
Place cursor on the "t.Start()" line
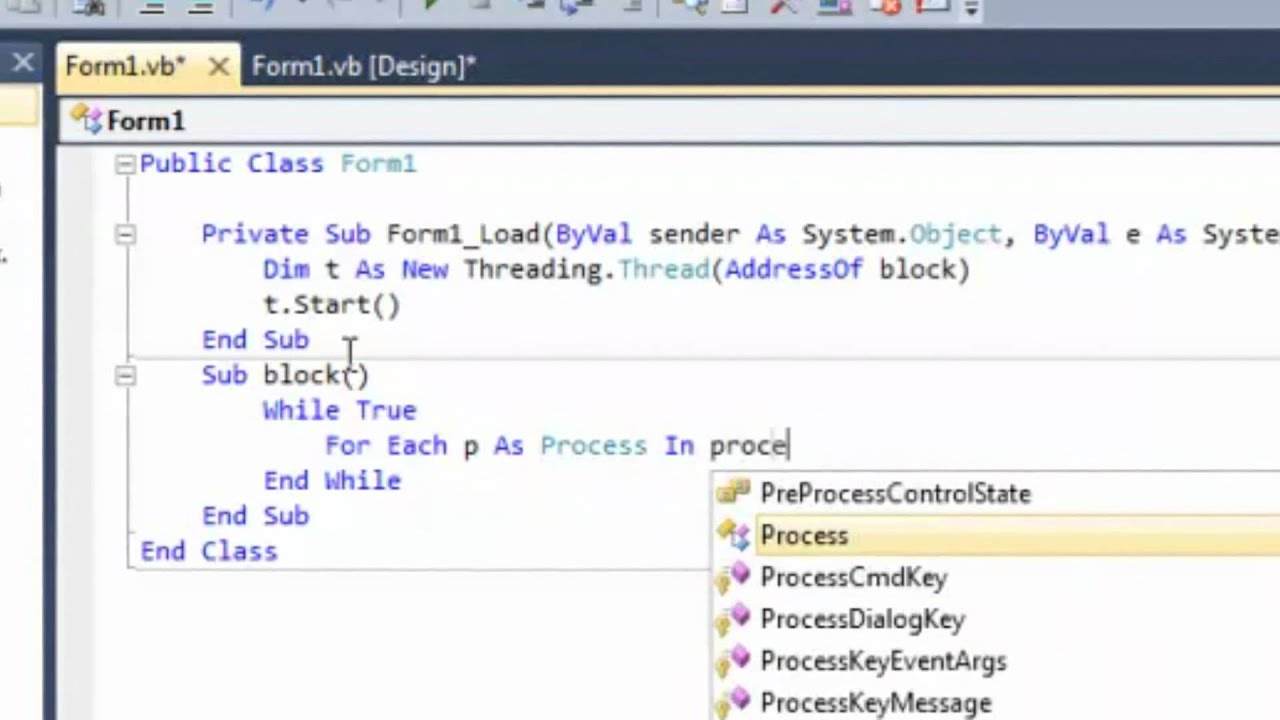[331, 305]
